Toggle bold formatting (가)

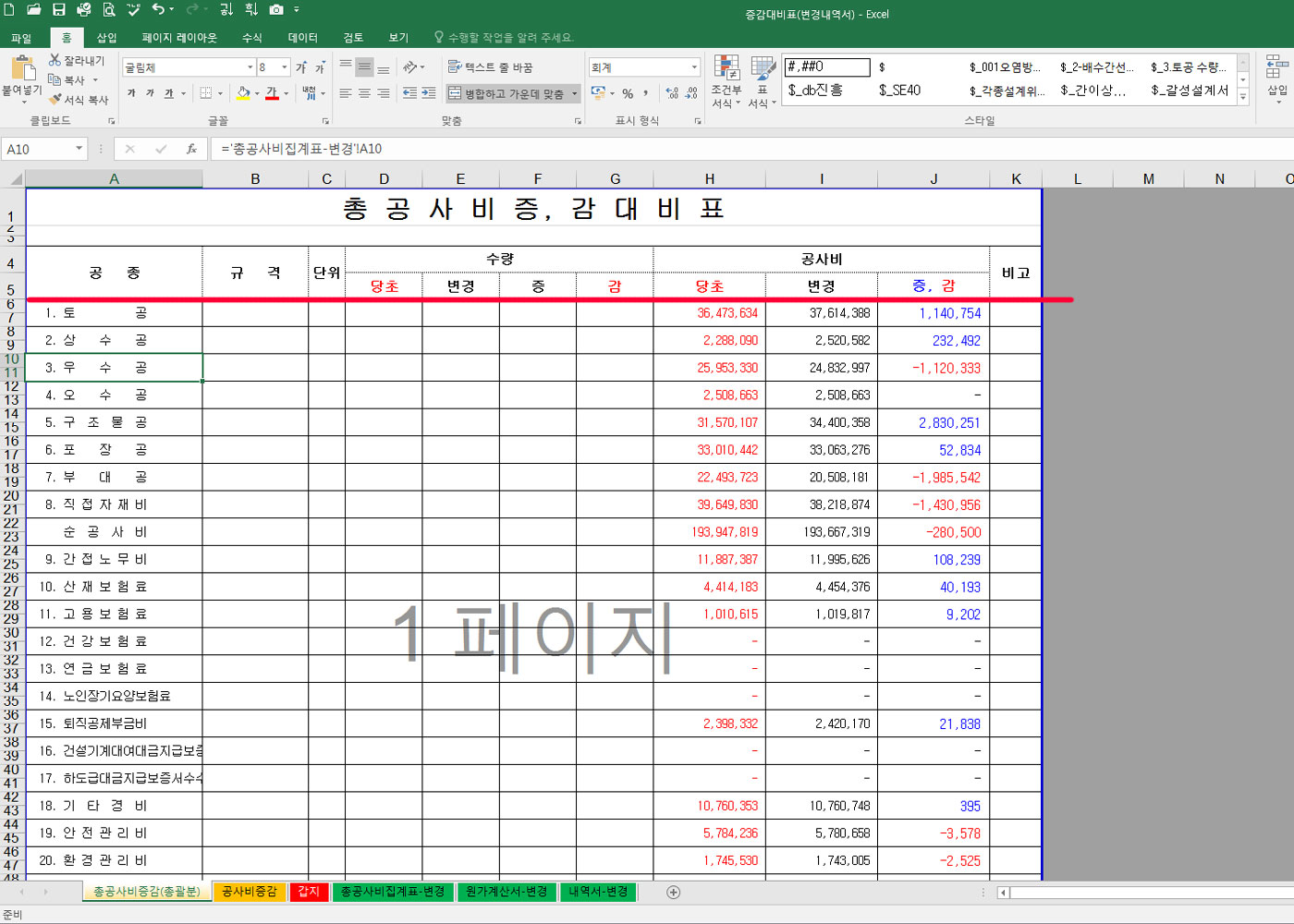(x=131, y=93)
